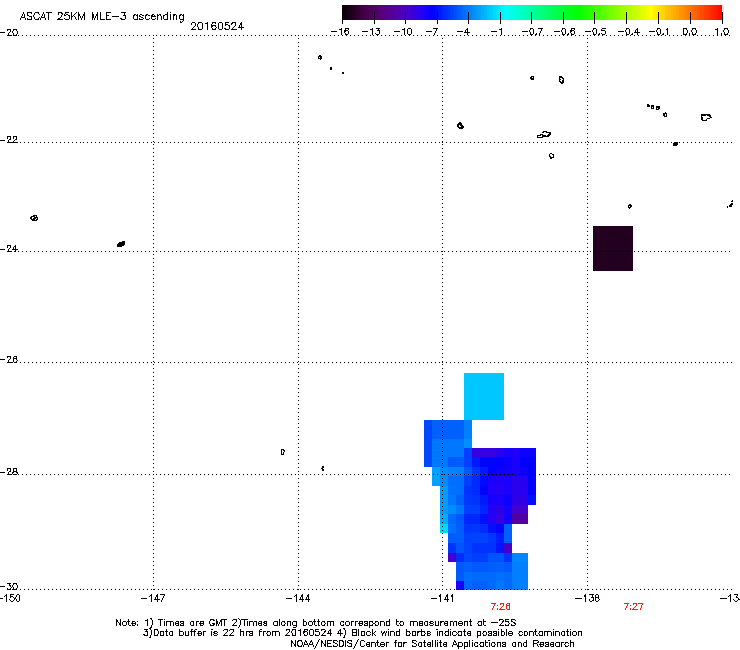Click the -147 longitude axis label
This screenshot has width=740, height=650.
153,599
